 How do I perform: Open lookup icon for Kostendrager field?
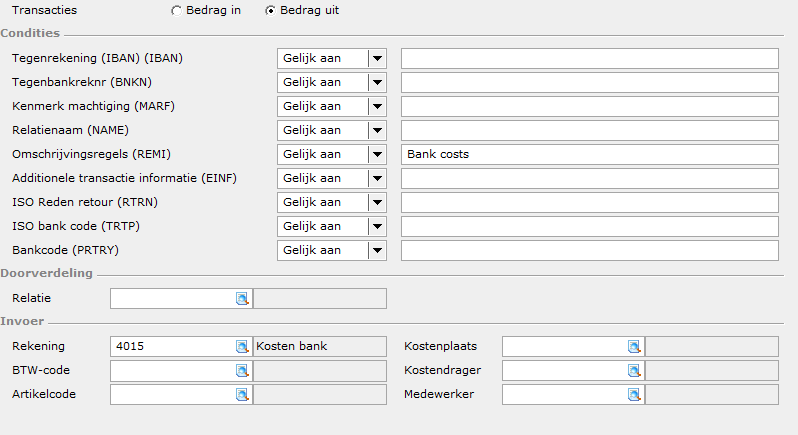tap(634, 370)
